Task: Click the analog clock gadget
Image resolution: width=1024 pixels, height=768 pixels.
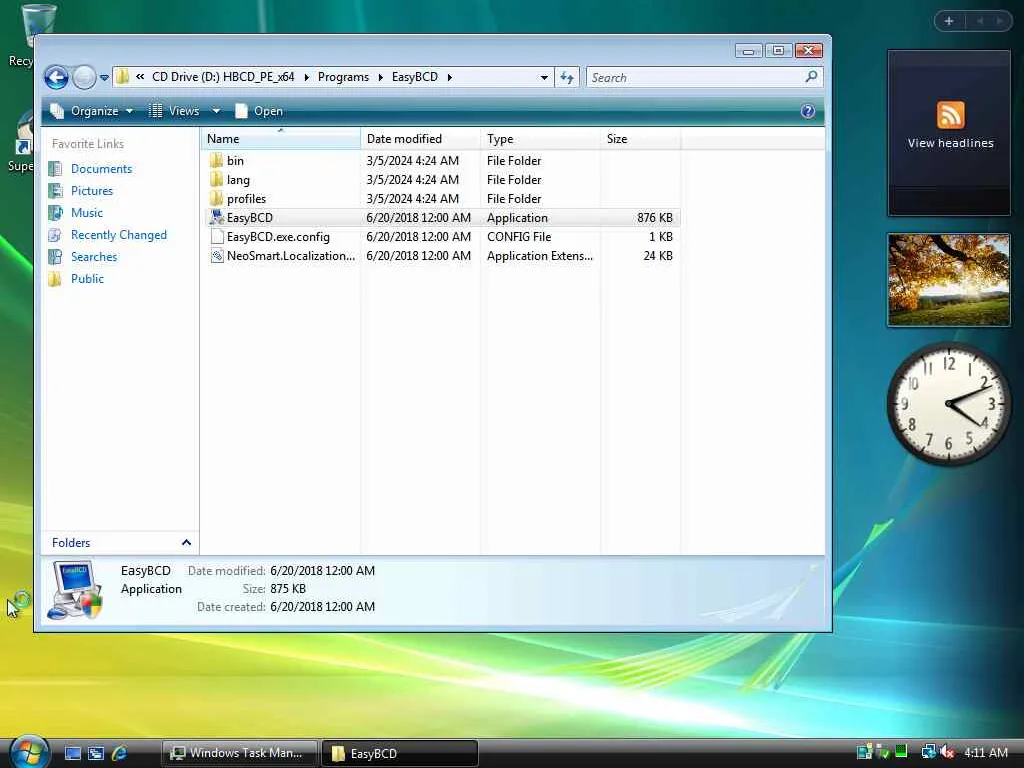Action: coord(949,404)
